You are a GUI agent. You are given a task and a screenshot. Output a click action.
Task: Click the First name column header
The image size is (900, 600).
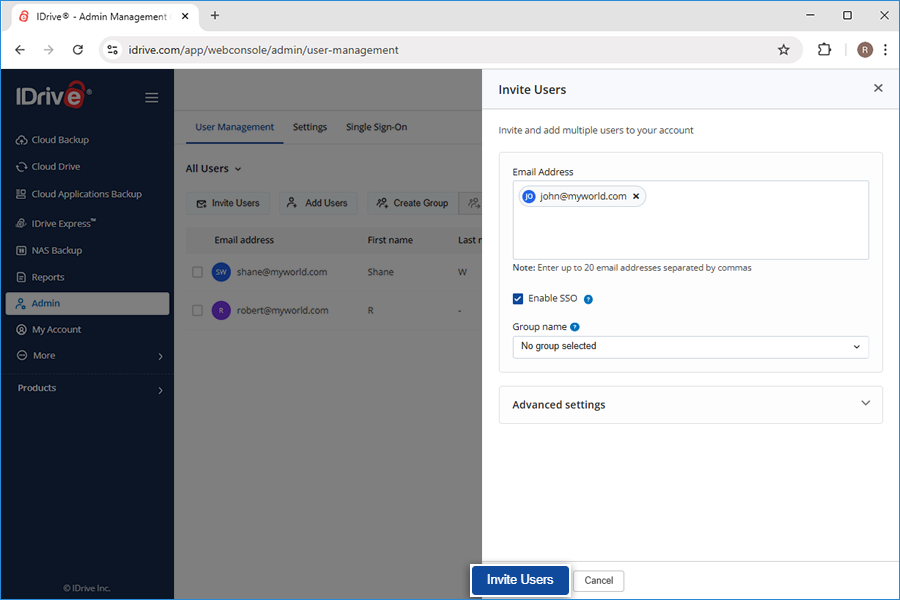click(390, 240)
